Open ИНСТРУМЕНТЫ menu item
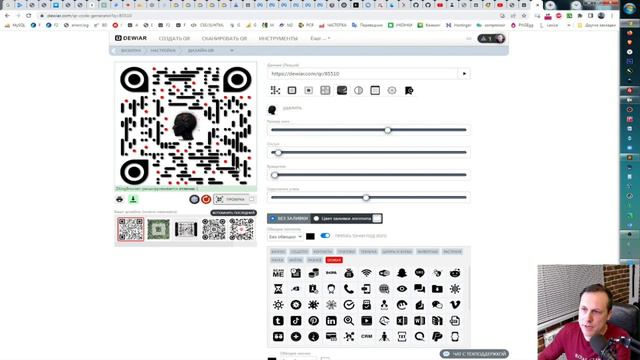Screen dimensions: 640x360 coord(278,38)
